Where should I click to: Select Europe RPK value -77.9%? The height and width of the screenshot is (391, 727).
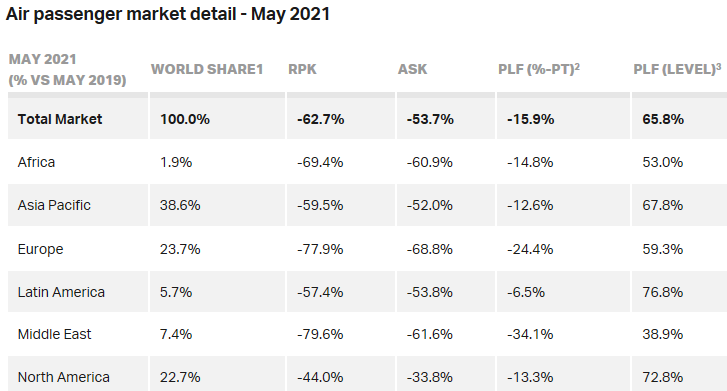click(320, 249)
